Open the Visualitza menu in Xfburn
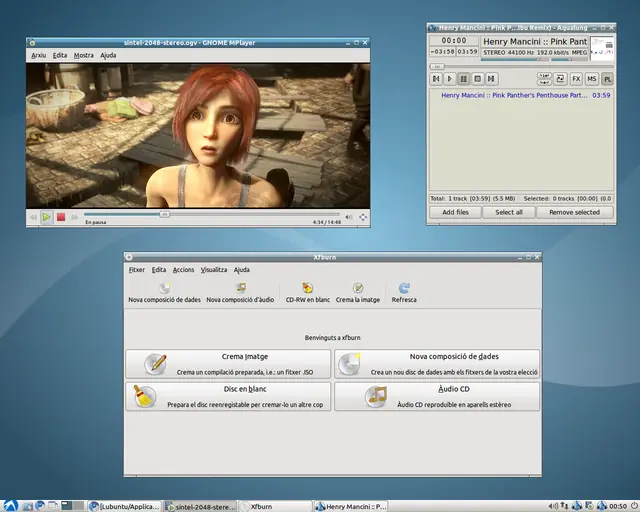The height and width of the screenshot is (512, 640). pyautogui.click(x=214, y=269)
